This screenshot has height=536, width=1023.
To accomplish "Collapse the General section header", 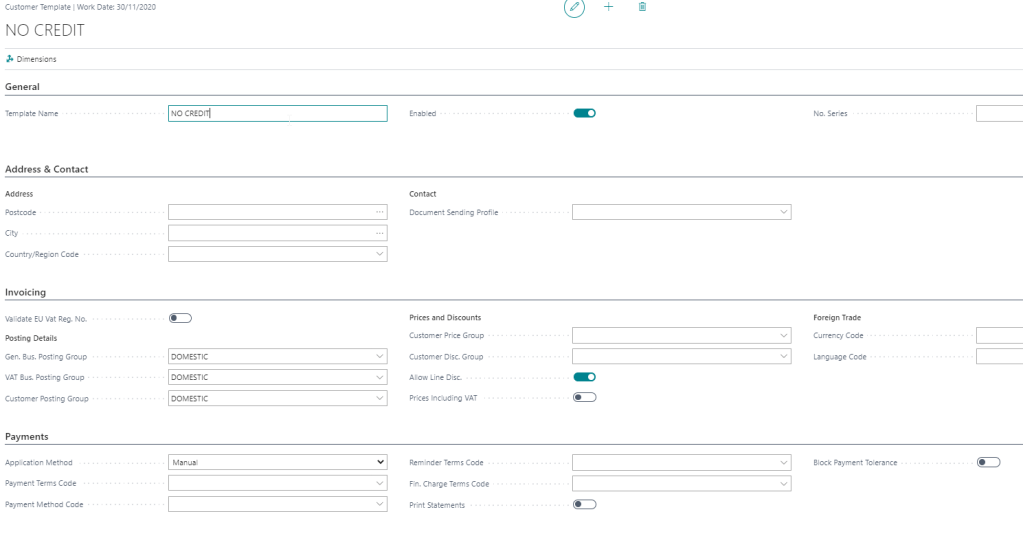I will pos(23,87).
